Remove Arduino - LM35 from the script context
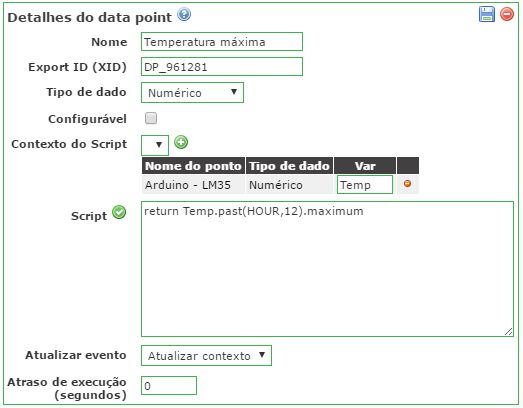Image resolution: width=523 pixels, height=408 pixels. 407,184
